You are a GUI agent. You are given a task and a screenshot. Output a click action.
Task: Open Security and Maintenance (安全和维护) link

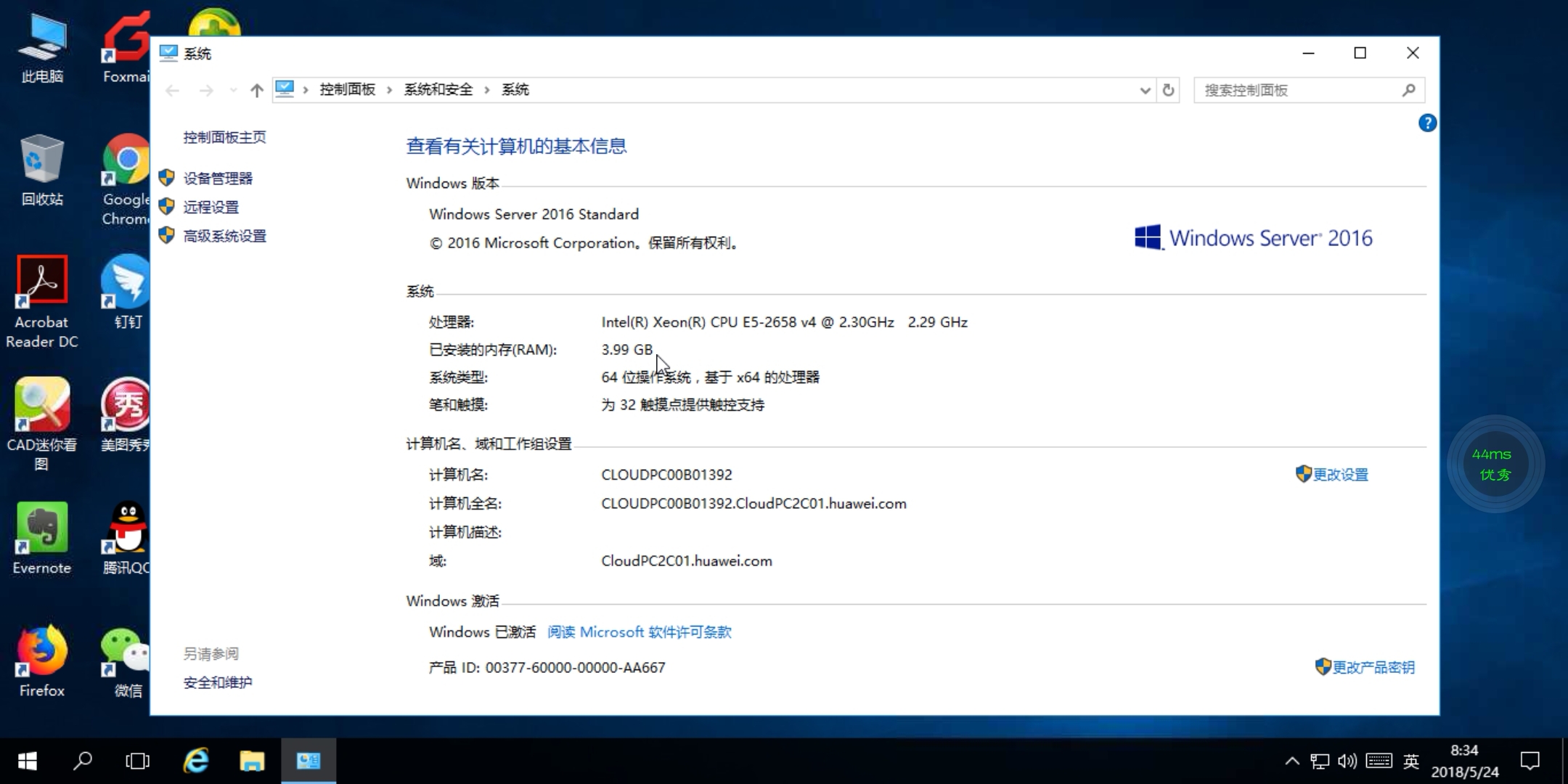[x=218, y=682]
